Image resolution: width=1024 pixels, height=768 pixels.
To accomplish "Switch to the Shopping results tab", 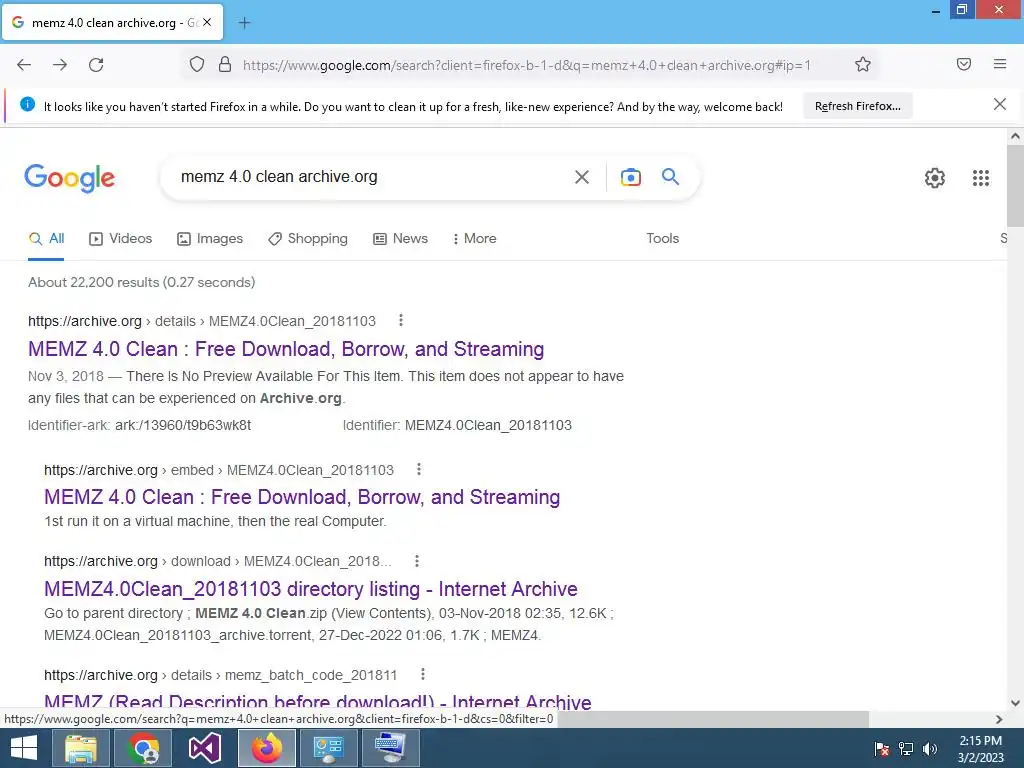I will [308, 239].
